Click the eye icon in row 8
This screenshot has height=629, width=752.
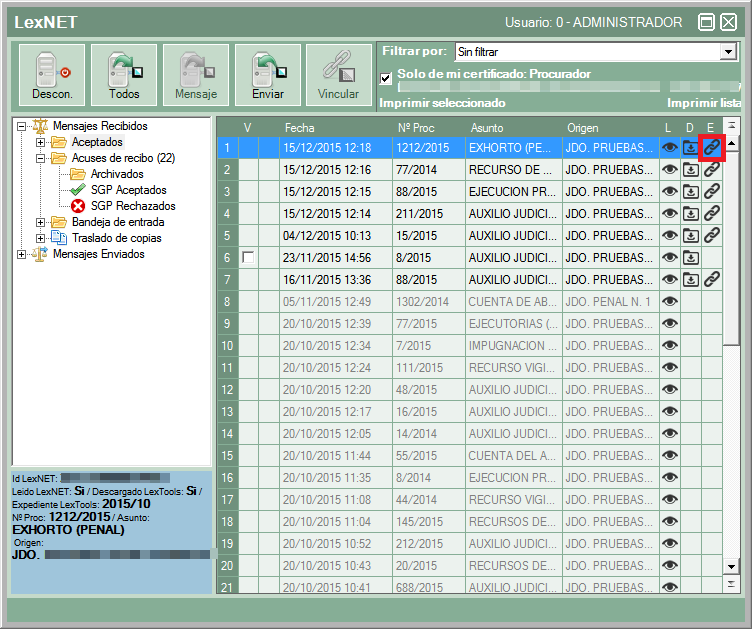[669, 301]
